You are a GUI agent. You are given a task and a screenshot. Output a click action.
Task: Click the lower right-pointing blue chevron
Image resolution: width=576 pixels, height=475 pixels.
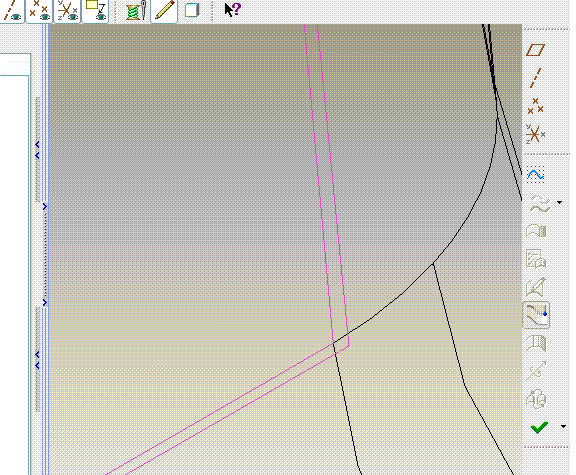pos(45,303)
